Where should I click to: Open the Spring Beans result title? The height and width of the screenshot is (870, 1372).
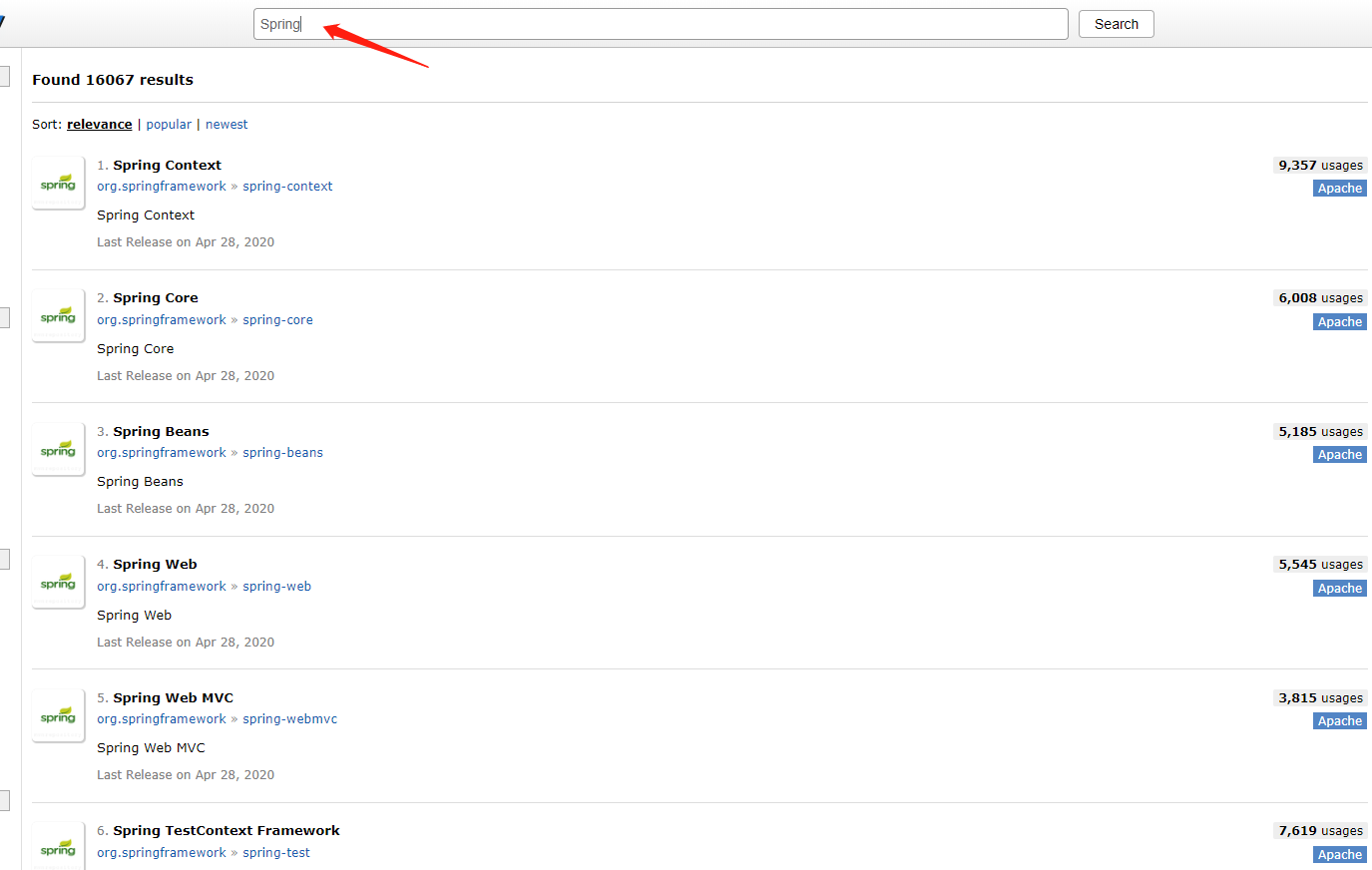pos(161,432)
